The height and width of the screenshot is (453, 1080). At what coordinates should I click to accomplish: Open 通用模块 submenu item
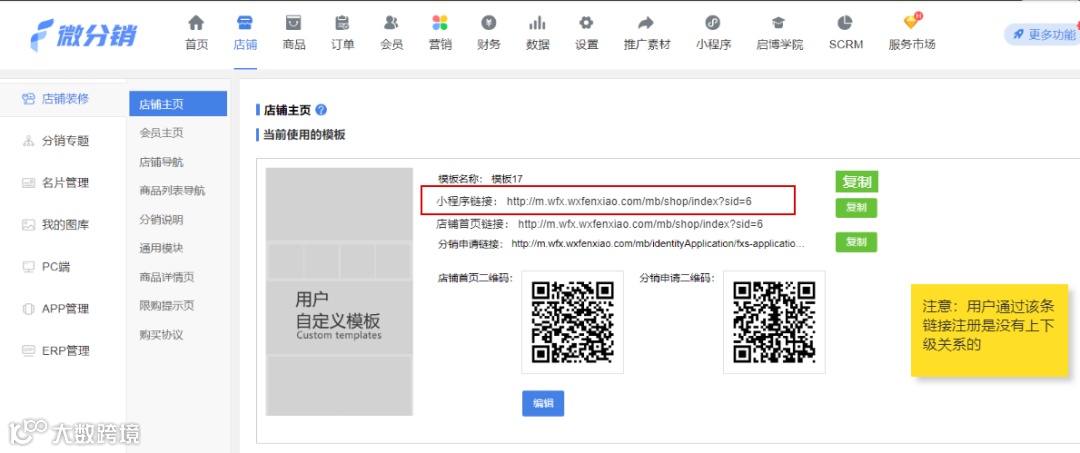pos(161,248)
